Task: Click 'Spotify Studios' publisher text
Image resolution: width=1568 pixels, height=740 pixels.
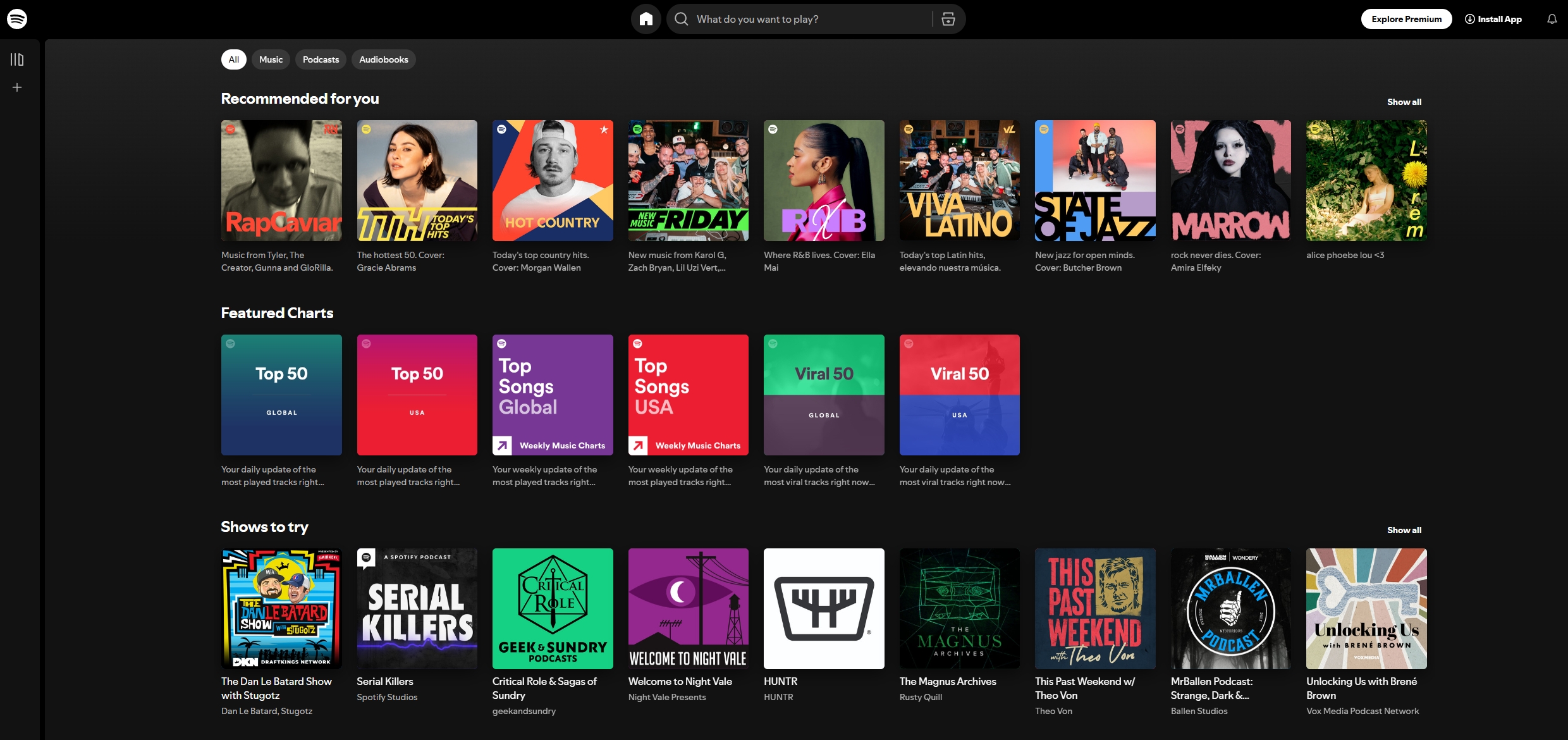Action: tap(387, 697)
